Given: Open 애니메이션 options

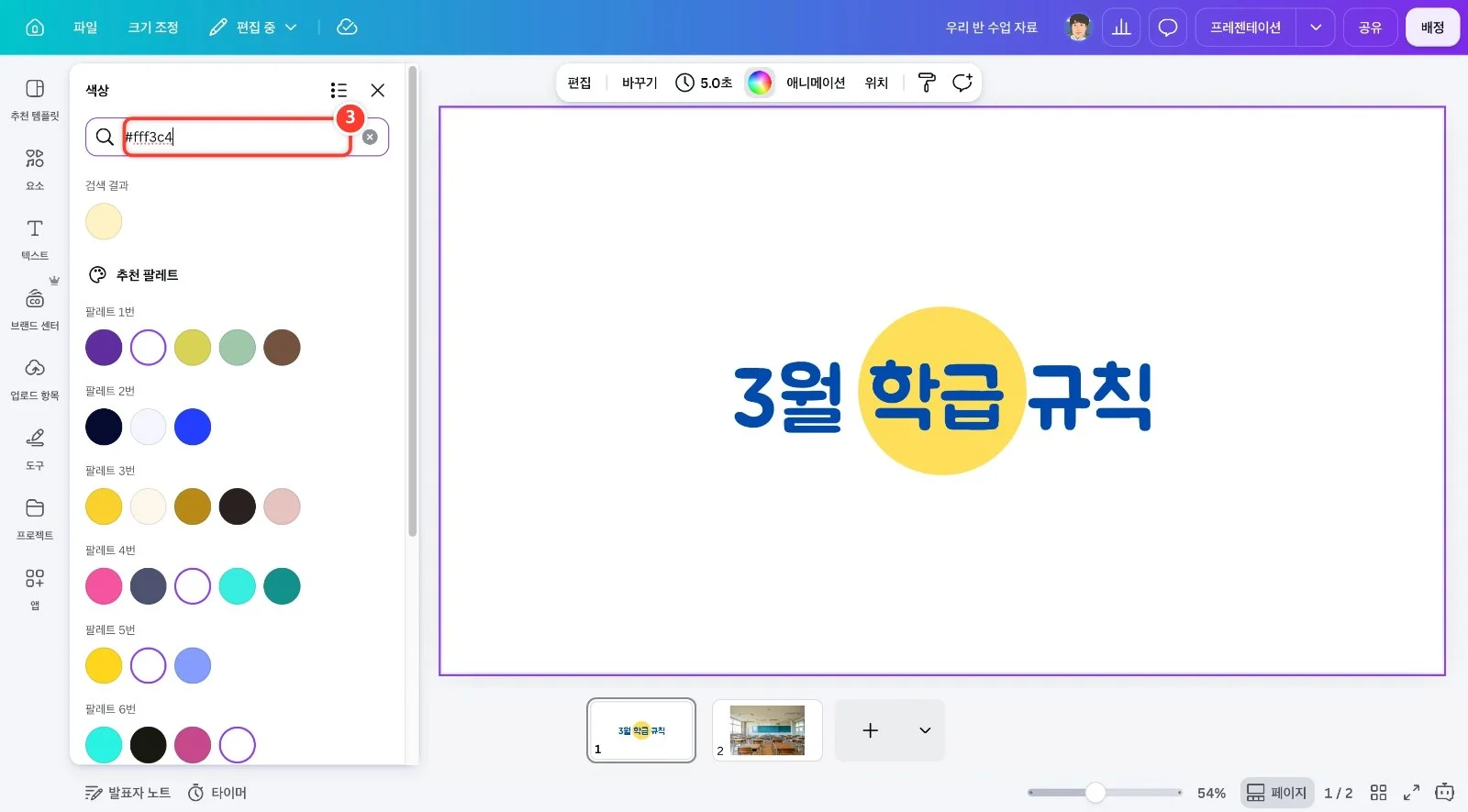Looking at the screenshot, I should [x=816, y=83].
